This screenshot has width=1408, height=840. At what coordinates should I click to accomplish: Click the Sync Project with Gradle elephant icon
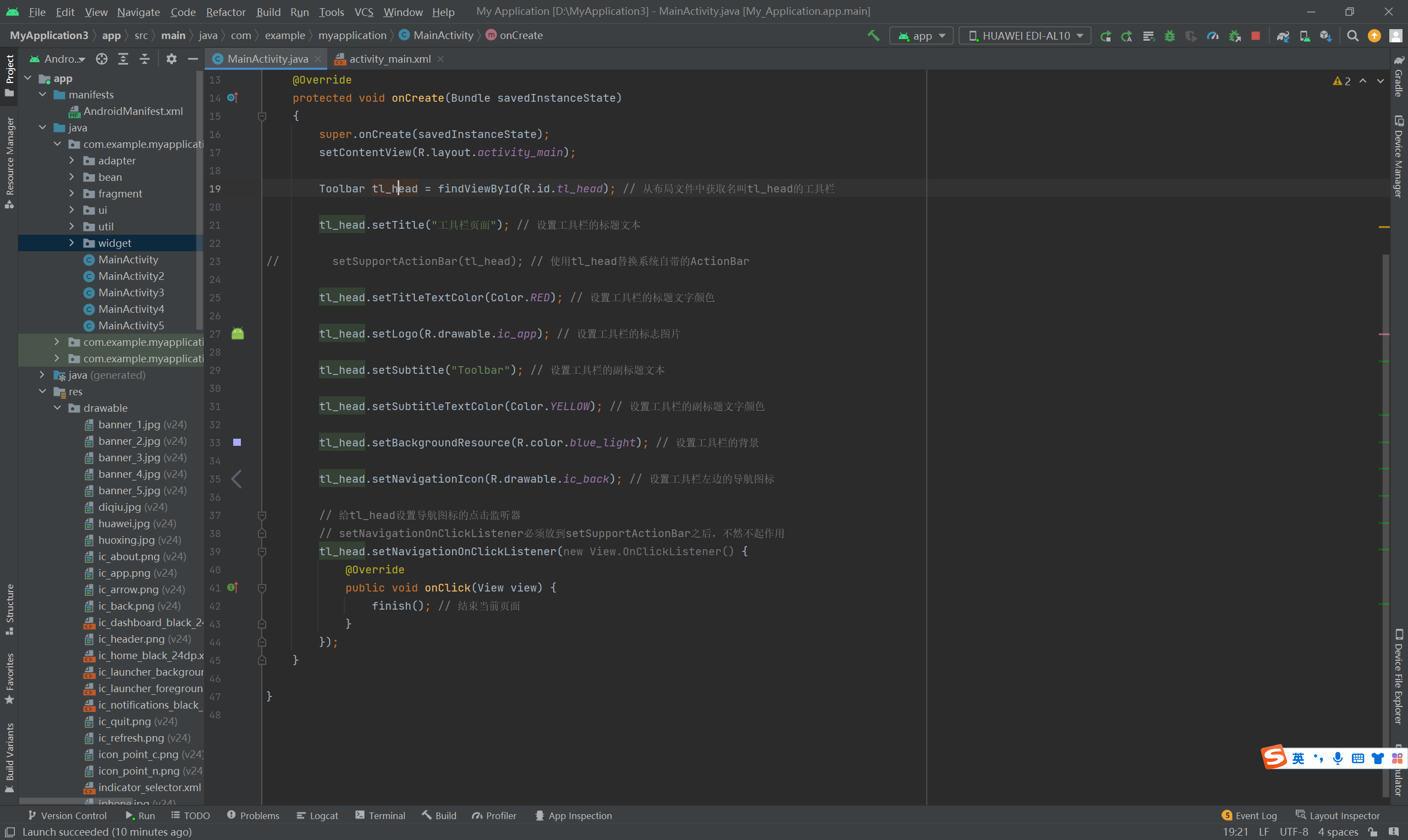click(x=1282, y=36)
